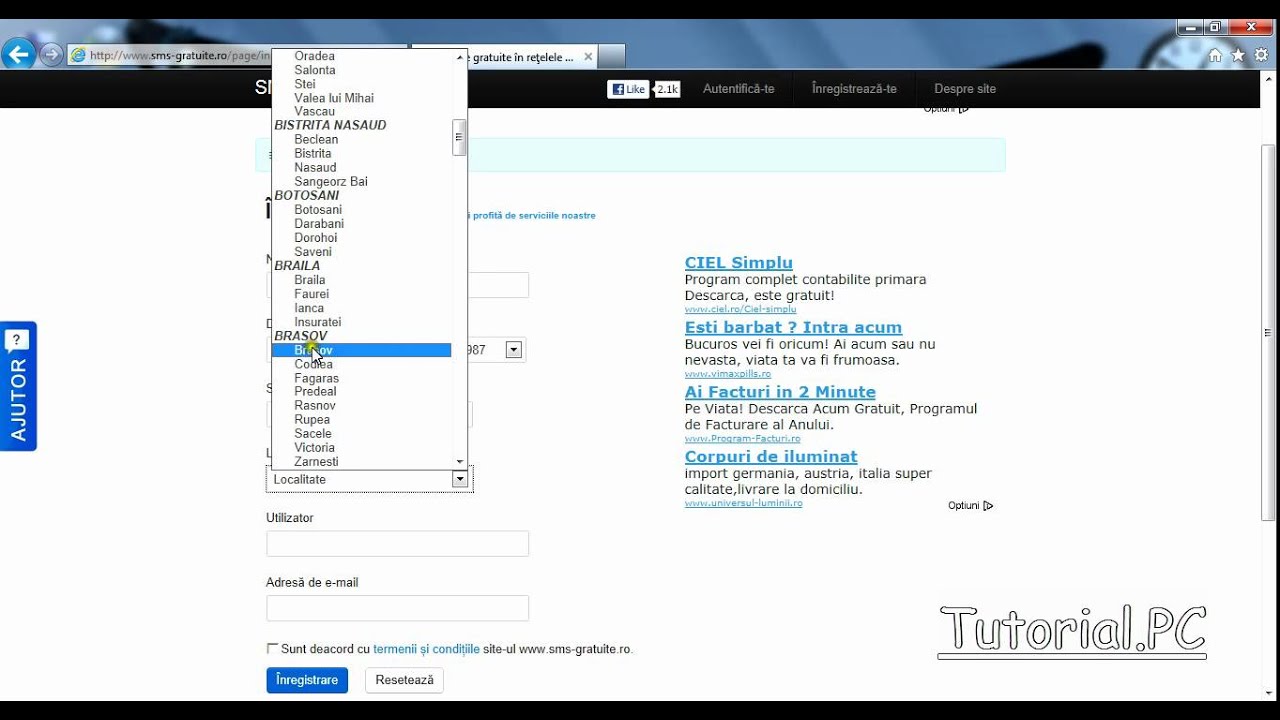Image resolution: width=1280 pixels, height=720 pixels.
Task: Click the Înregistrare submit button
Action: click(307, 680)
